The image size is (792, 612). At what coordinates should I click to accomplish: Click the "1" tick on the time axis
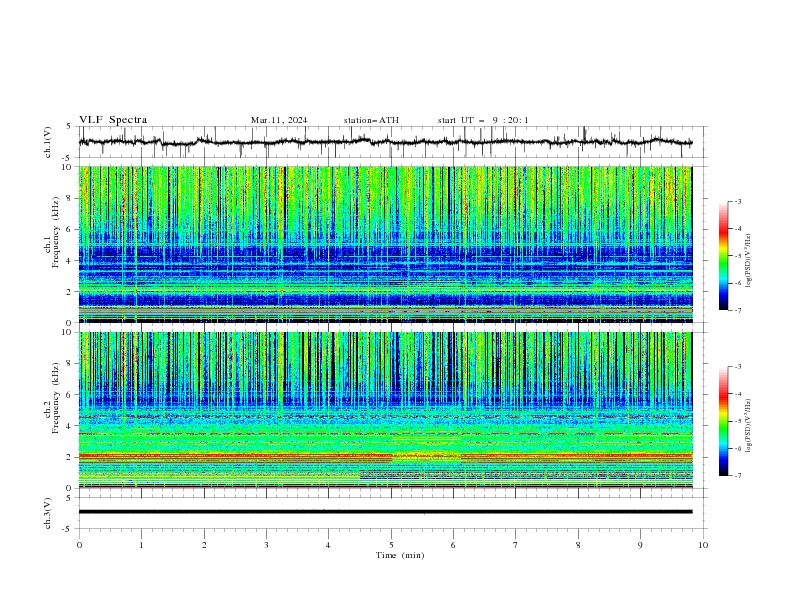coord(141,545)
